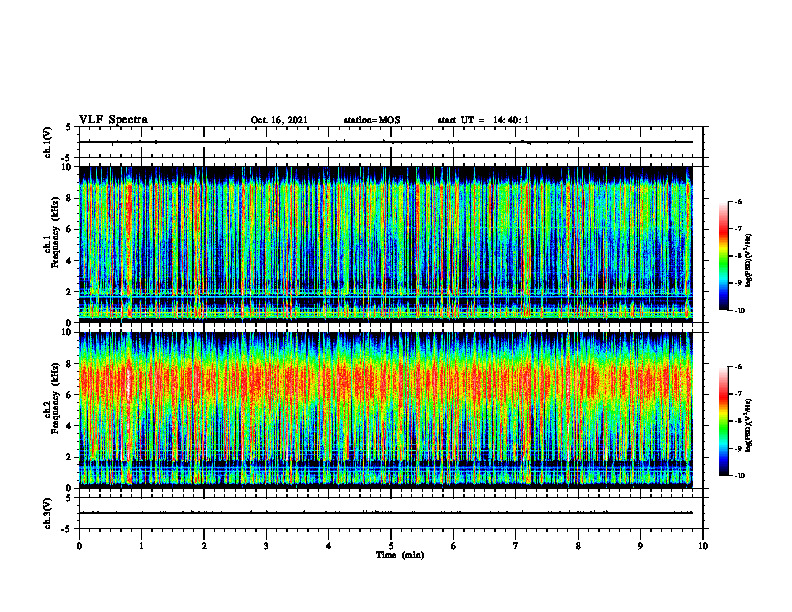Click the "5" volt tick on the ch.3(V) axis
Viewport: 792px width, 612px height.
click(x=69, y=498)
